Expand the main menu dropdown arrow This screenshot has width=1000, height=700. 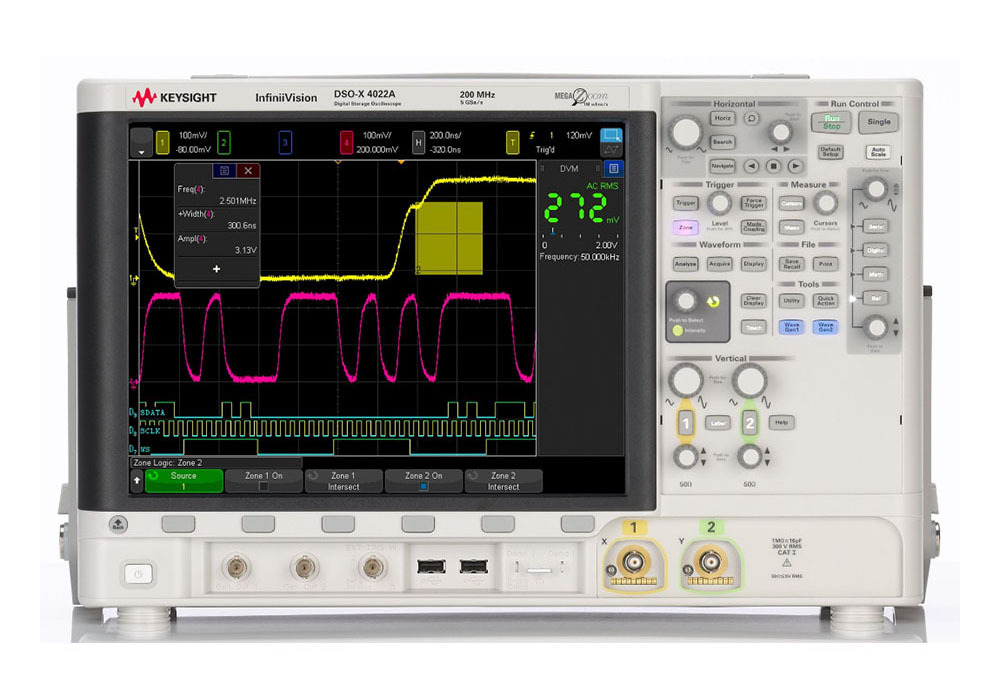point(141,143)
